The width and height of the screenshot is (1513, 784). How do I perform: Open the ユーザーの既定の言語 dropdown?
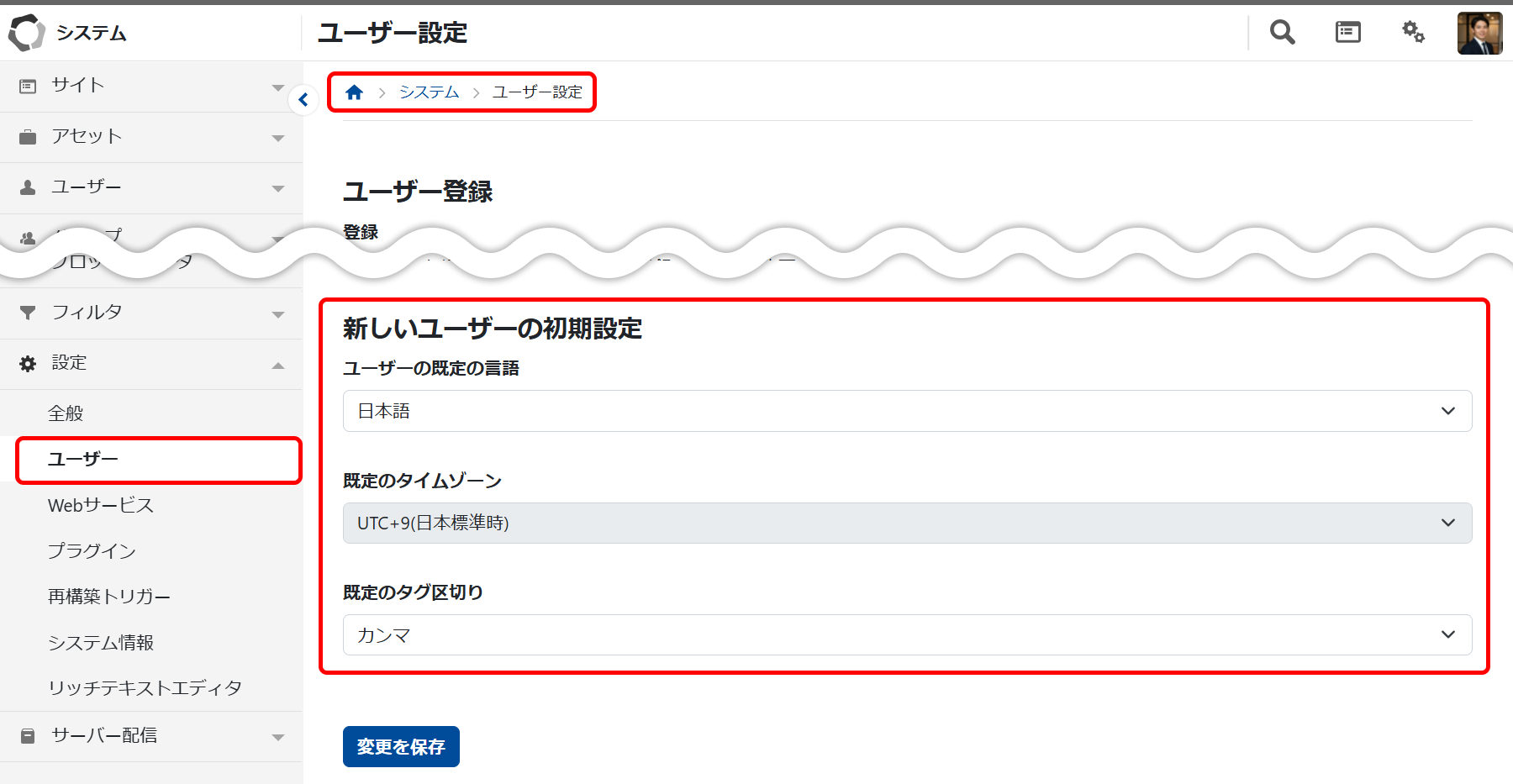click(906, 411)
